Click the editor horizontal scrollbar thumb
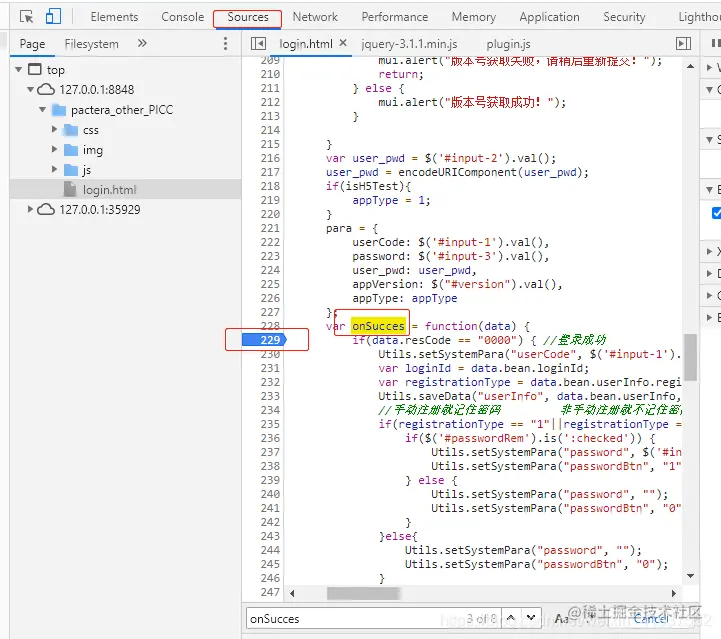721x639 pixels. [x=363, y=593]
